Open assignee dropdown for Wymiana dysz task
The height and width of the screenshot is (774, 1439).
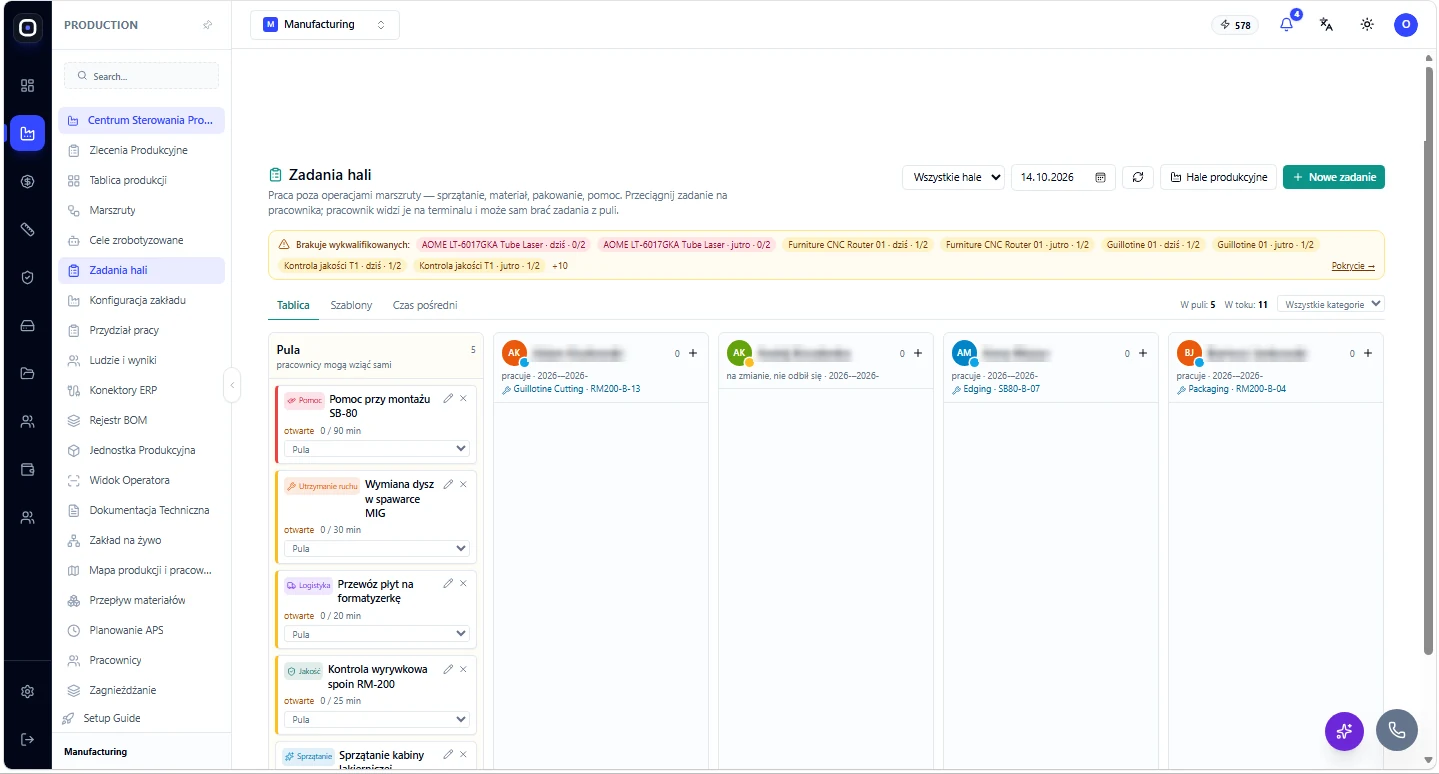tap(377, 548)
